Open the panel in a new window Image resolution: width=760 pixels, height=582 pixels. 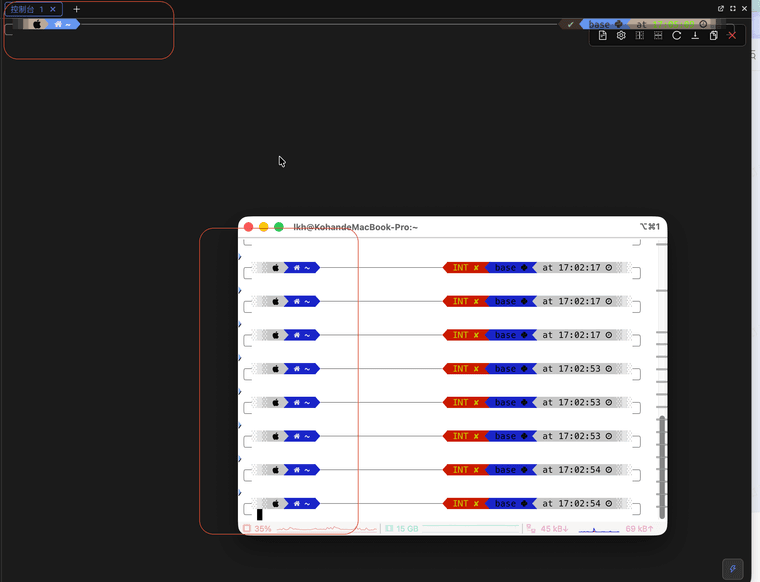coord(721,8)
